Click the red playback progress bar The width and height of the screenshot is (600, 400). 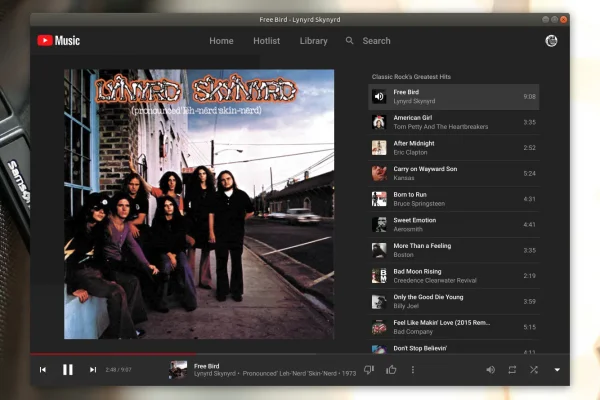(x=80, y=354)
